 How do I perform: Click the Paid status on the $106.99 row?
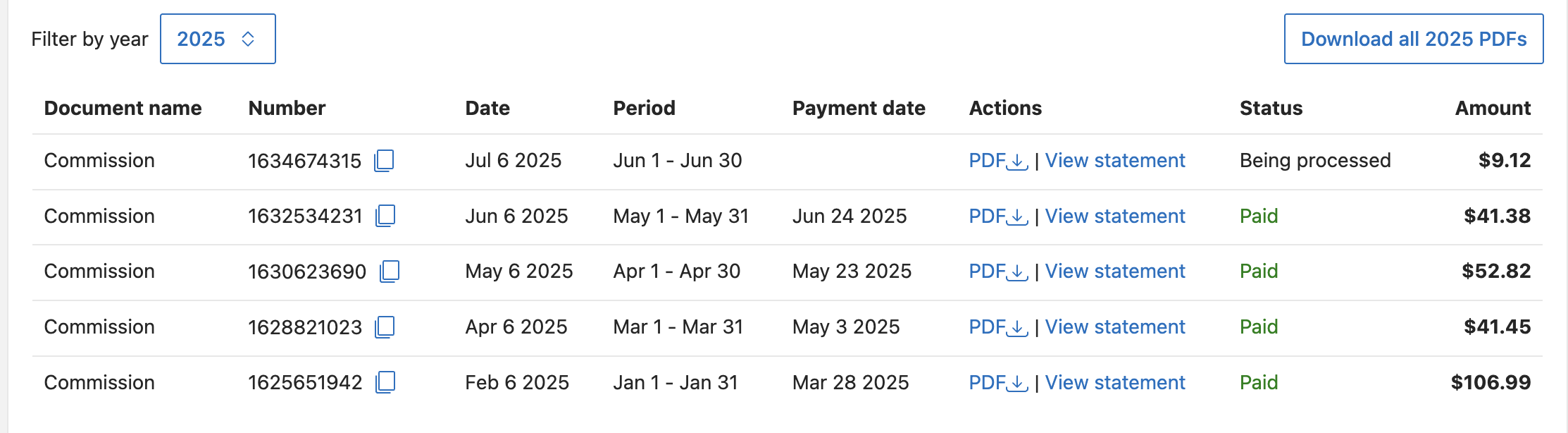(1258, 382)
